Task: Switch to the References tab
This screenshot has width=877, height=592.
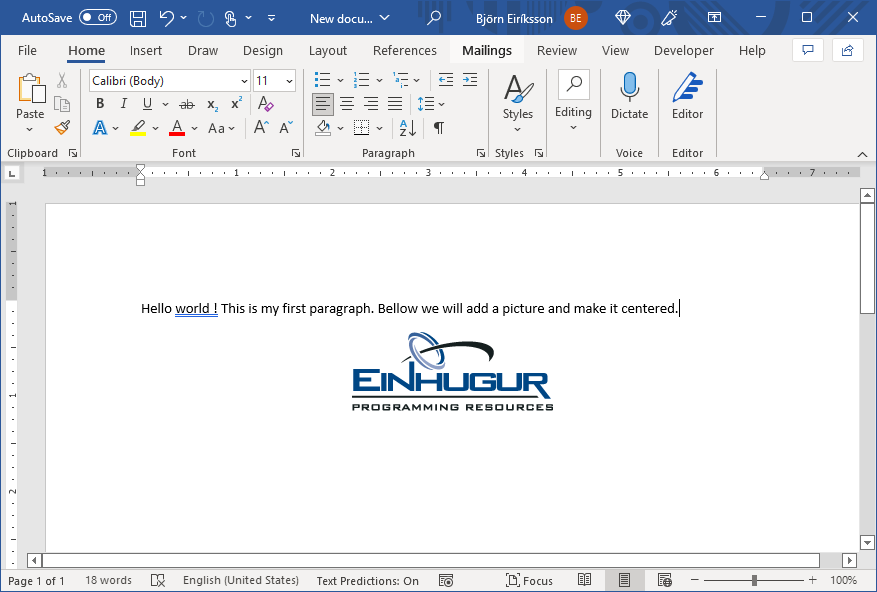Action: click(x=405, y=50)
